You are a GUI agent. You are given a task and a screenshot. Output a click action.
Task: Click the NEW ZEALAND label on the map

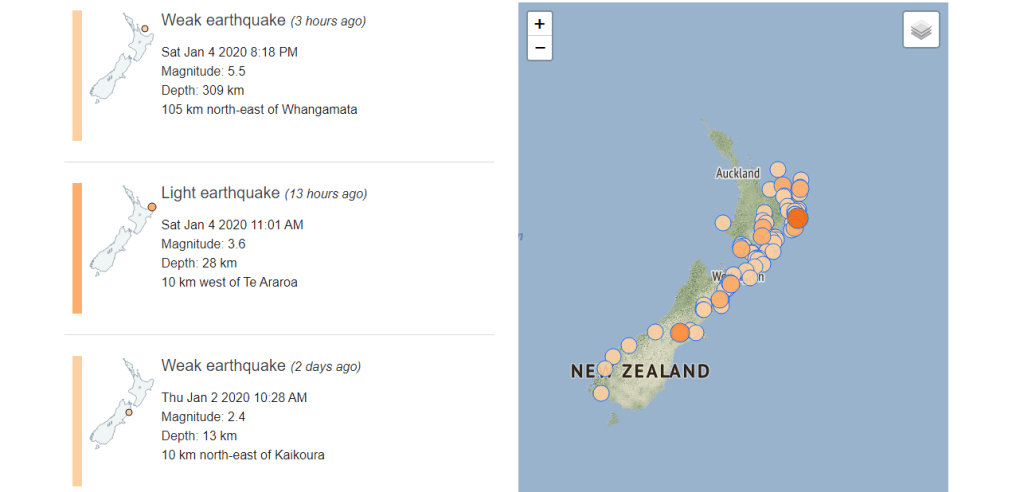(x=640, y=372)
